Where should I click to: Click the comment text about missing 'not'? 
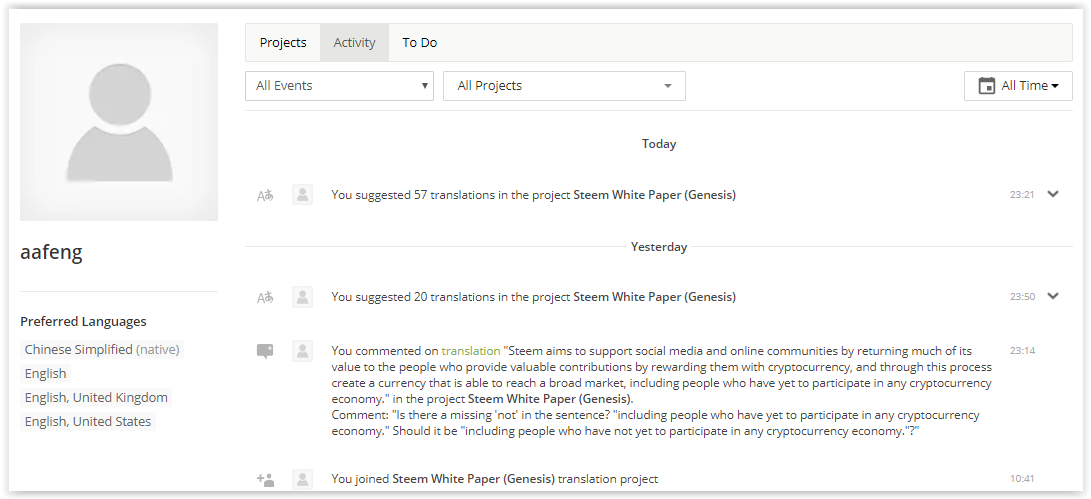click(655, 423)
